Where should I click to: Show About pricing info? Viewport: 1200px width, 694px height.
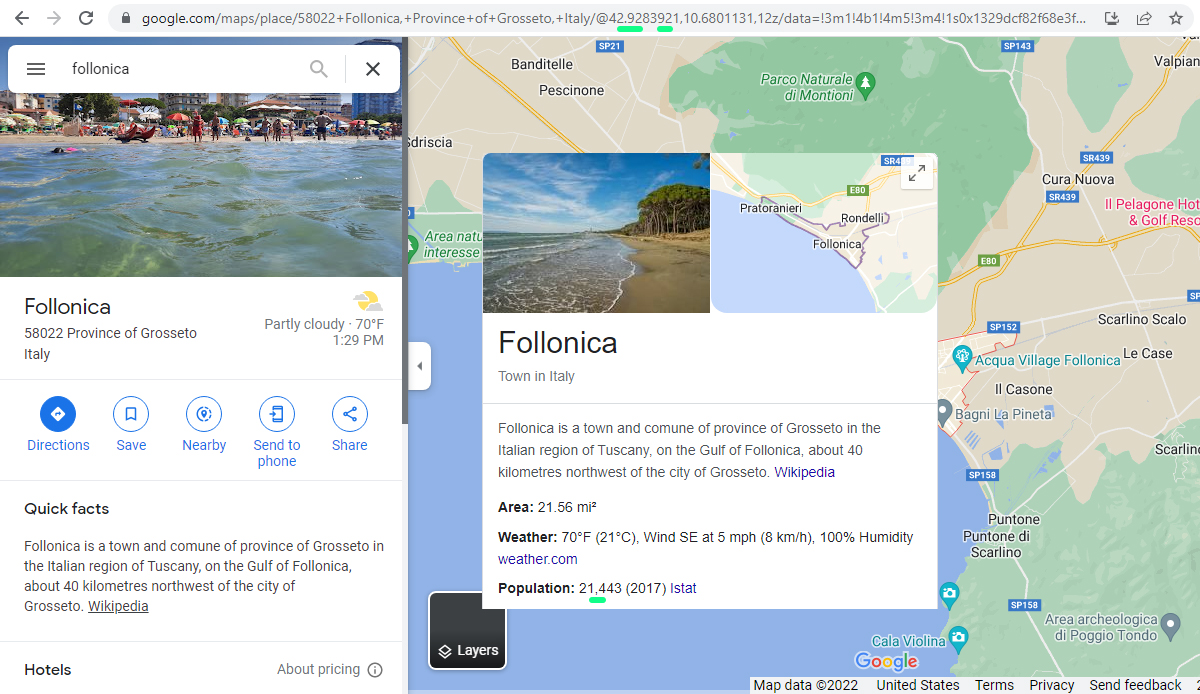pyautogui.click(x=319, y=669)
